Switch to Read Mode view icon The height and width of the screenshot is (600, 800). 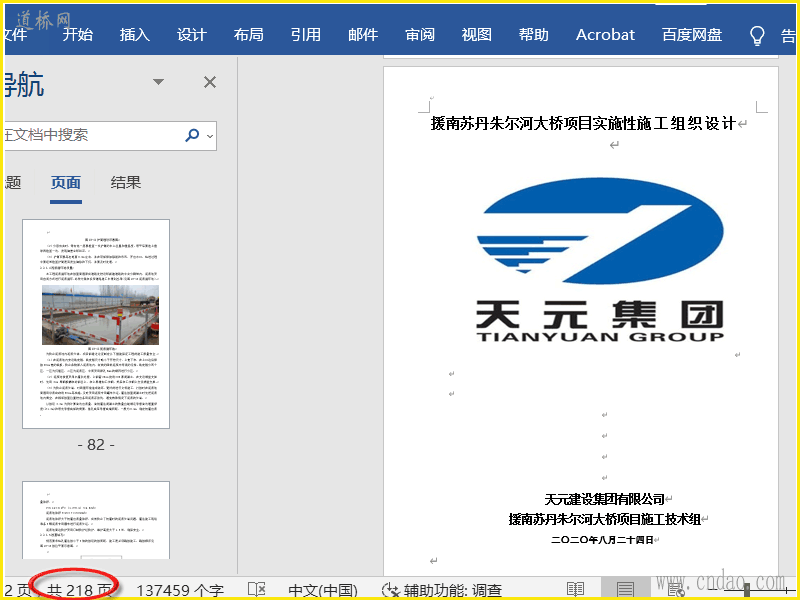tap(576, 589)
